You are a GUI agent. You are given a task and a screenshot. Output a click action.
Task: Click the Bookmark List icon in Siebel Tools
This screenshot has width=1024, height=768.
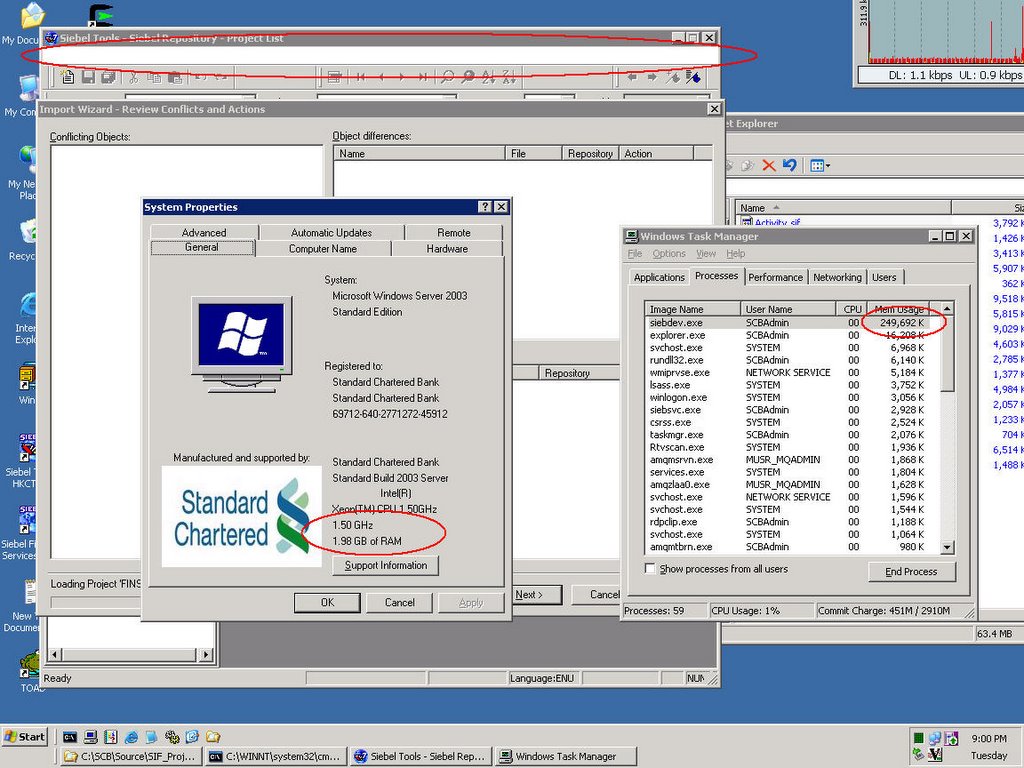coord(694,77)
